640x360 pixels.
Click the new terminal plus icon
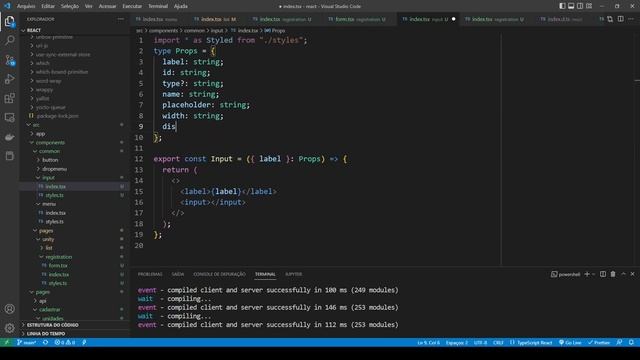coord(587,274)
